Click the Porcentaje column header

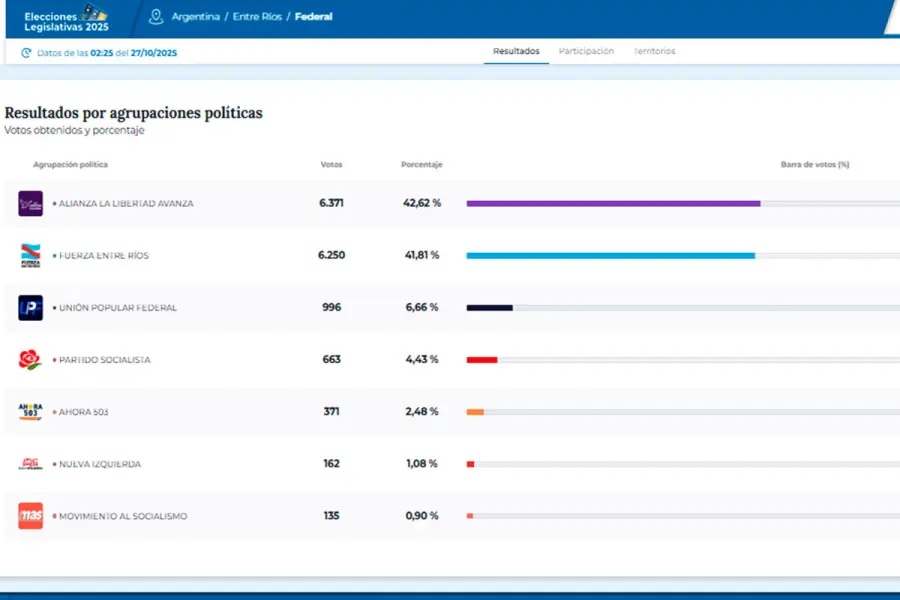pos(421,164)
